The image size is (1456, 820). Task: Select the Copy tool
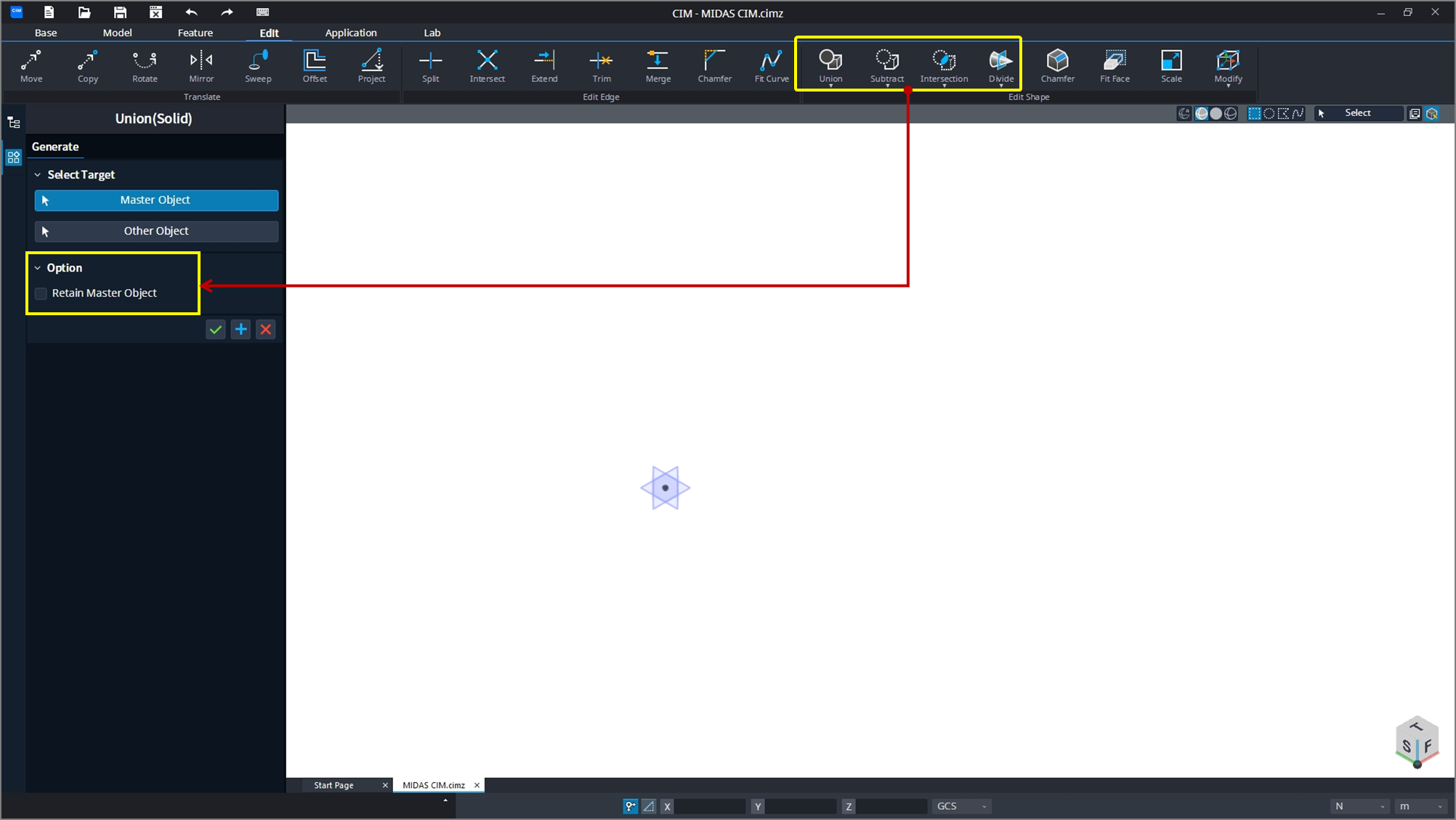point(88,66)
